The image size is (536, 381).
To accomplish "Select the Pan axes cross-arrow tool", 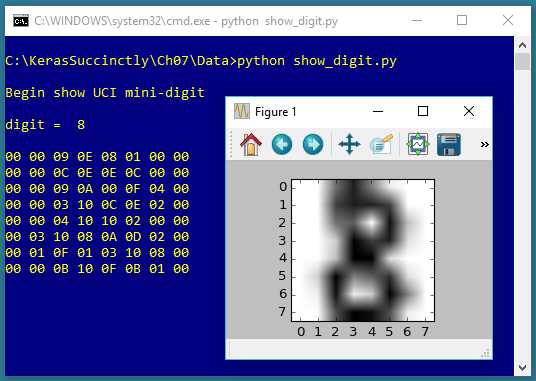I will click(349, 145).
